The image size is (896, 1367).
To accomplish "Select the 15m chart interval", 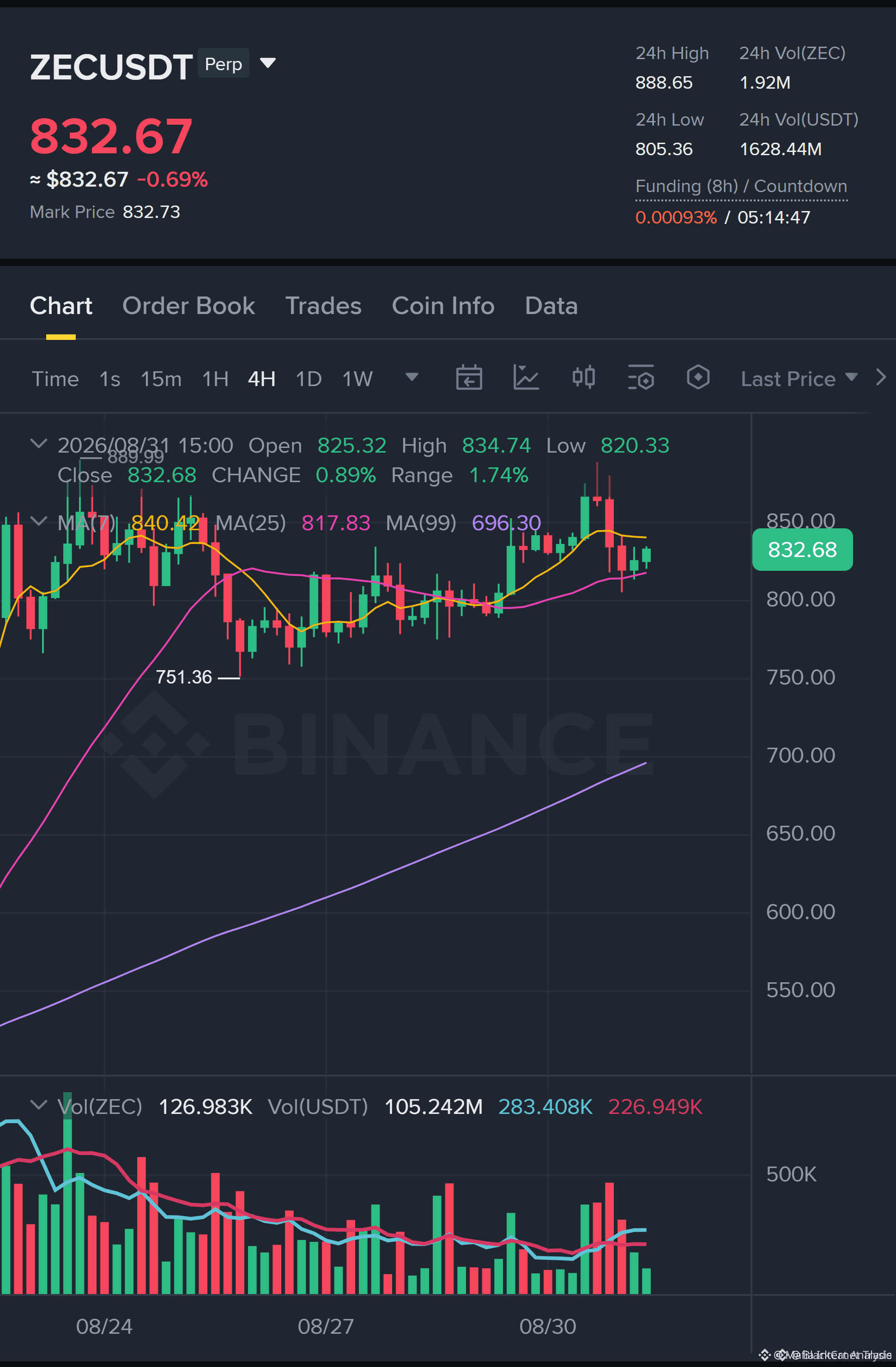I will click(x=161, y=379).
